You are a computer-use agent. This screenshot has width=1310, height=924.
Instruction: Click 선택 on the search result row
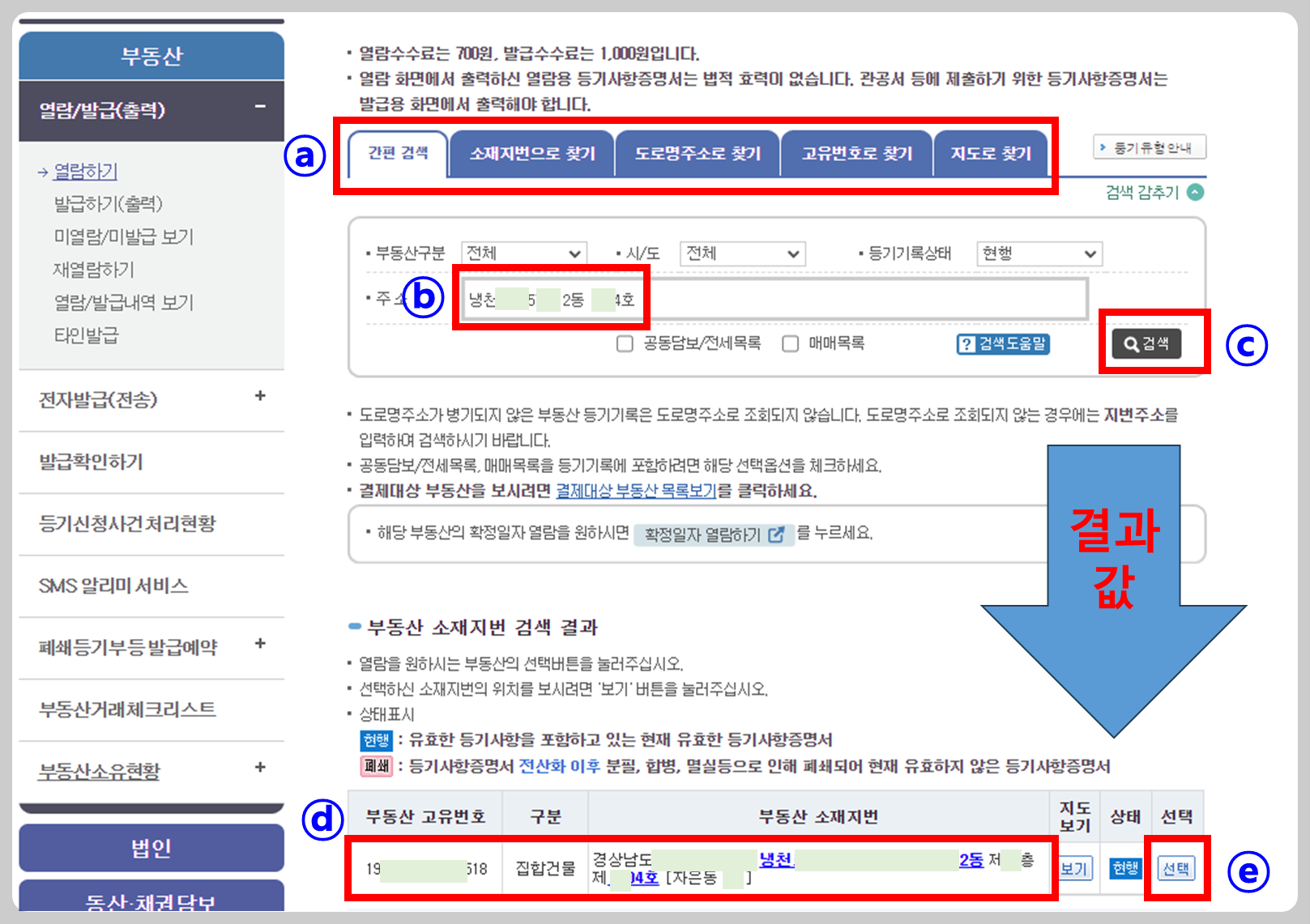pos(1176,867)
